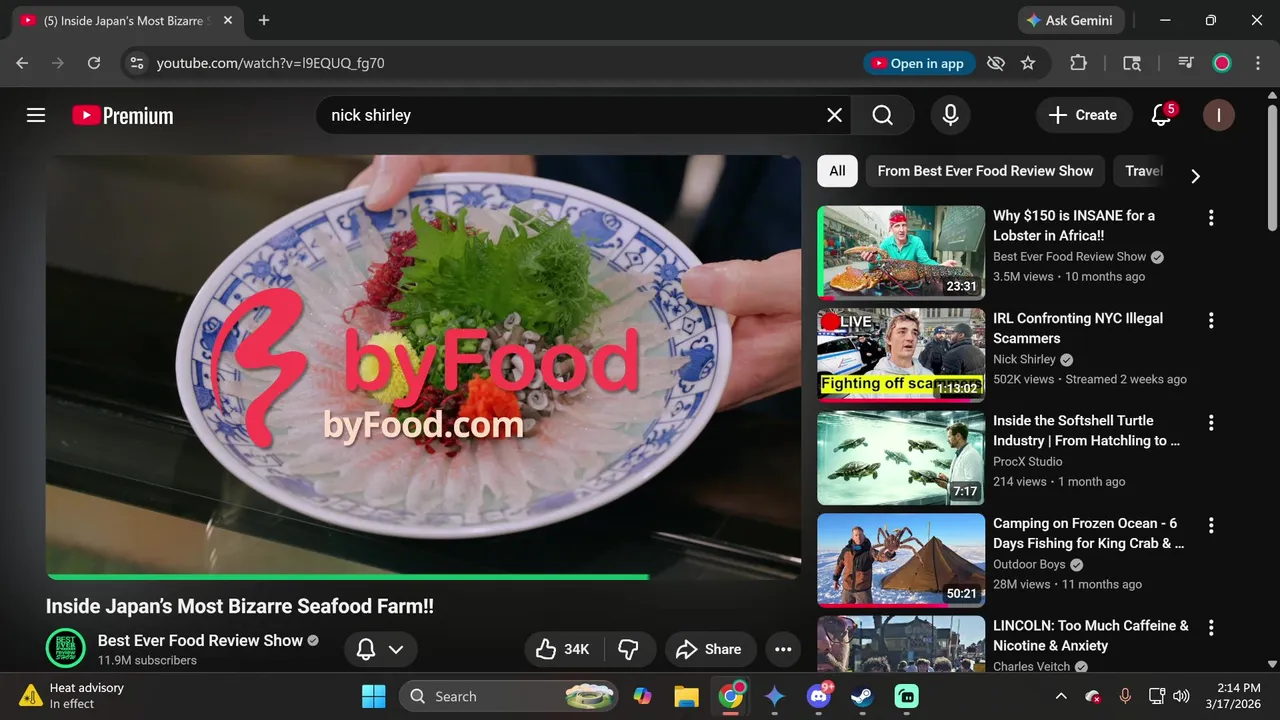This screenshot has width=1280, height=720.
Task: Open ProcX Studio channel link
Action: click(1028, 461)
